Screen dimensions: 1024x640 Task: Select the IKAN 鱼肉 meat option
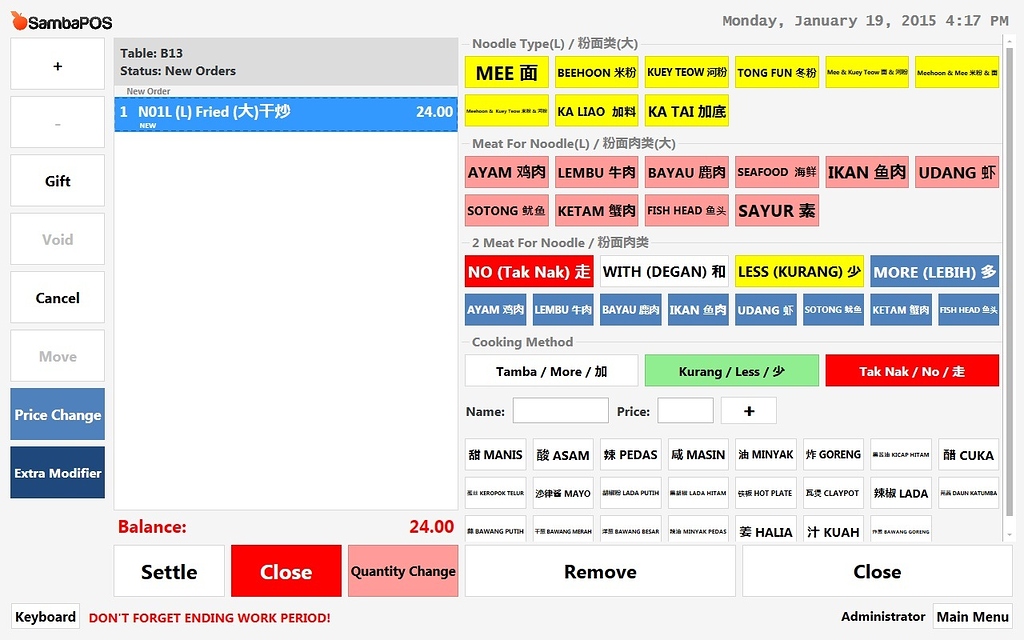866,172
